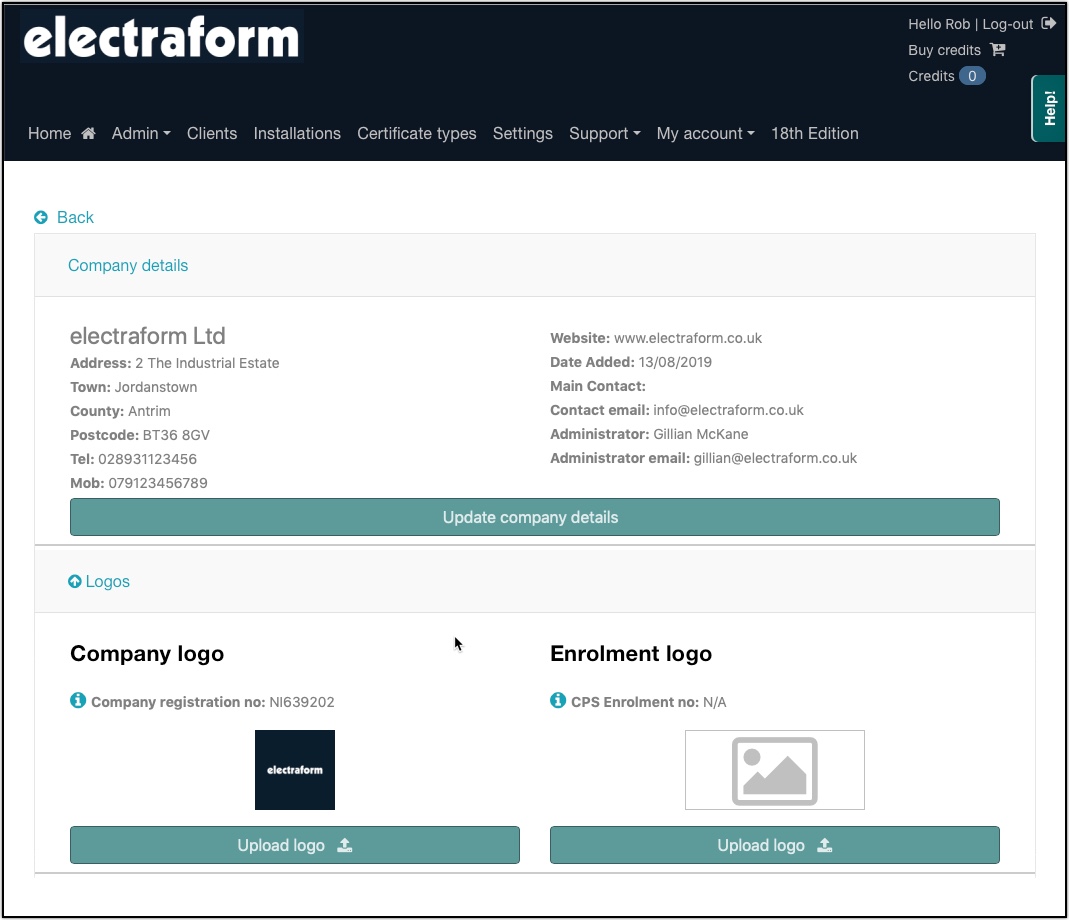Click the Credits count badge

(x=972, y=76)
